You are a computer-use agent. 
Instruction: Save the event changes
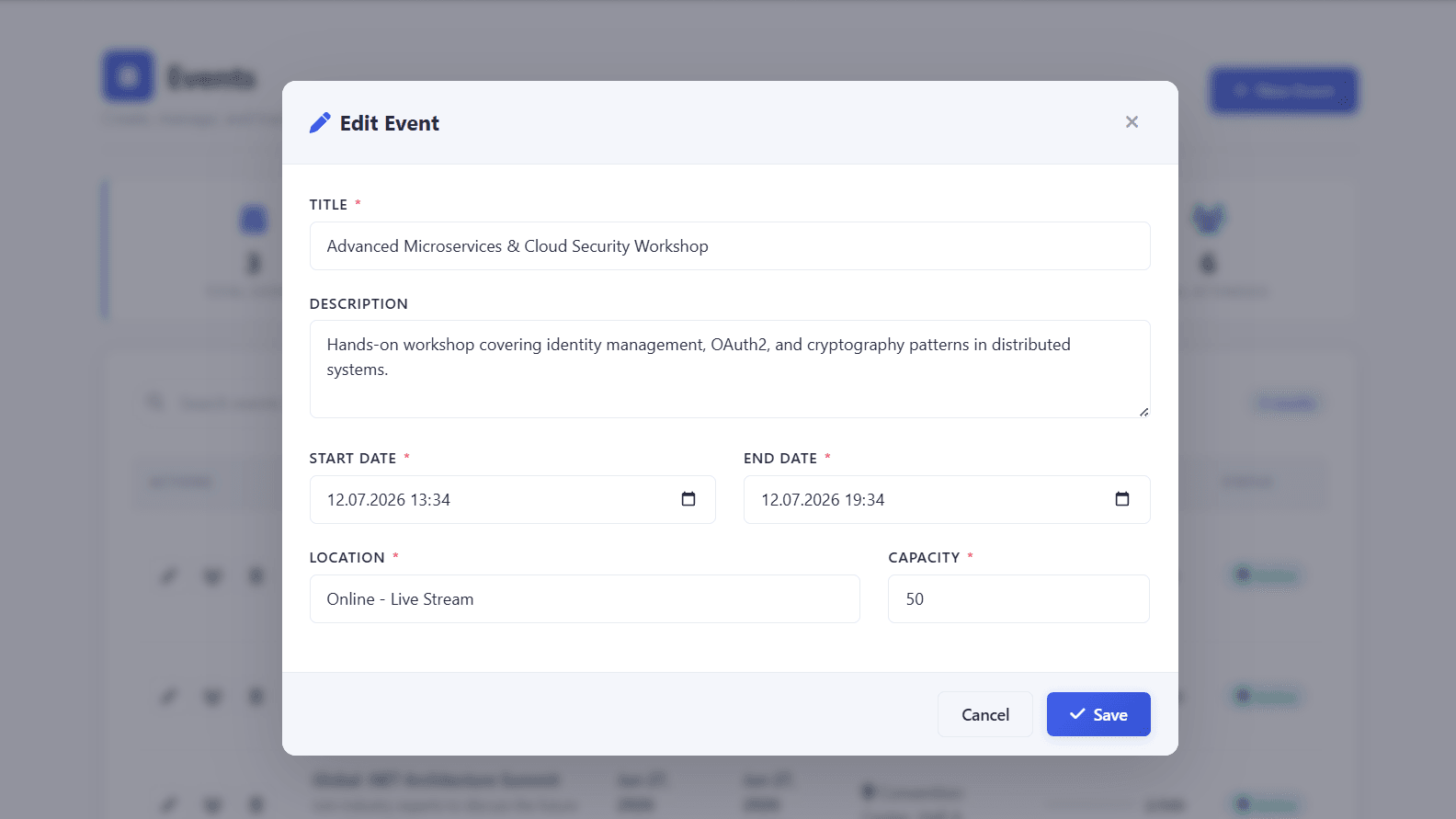pyautogui.click(x=1098, y=714)
